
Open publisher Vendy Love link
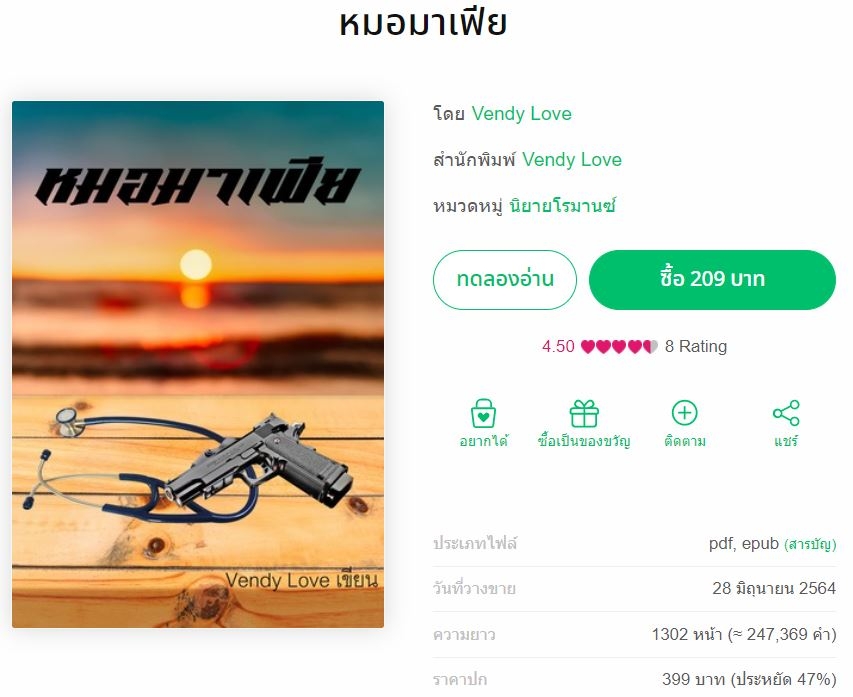572,159
